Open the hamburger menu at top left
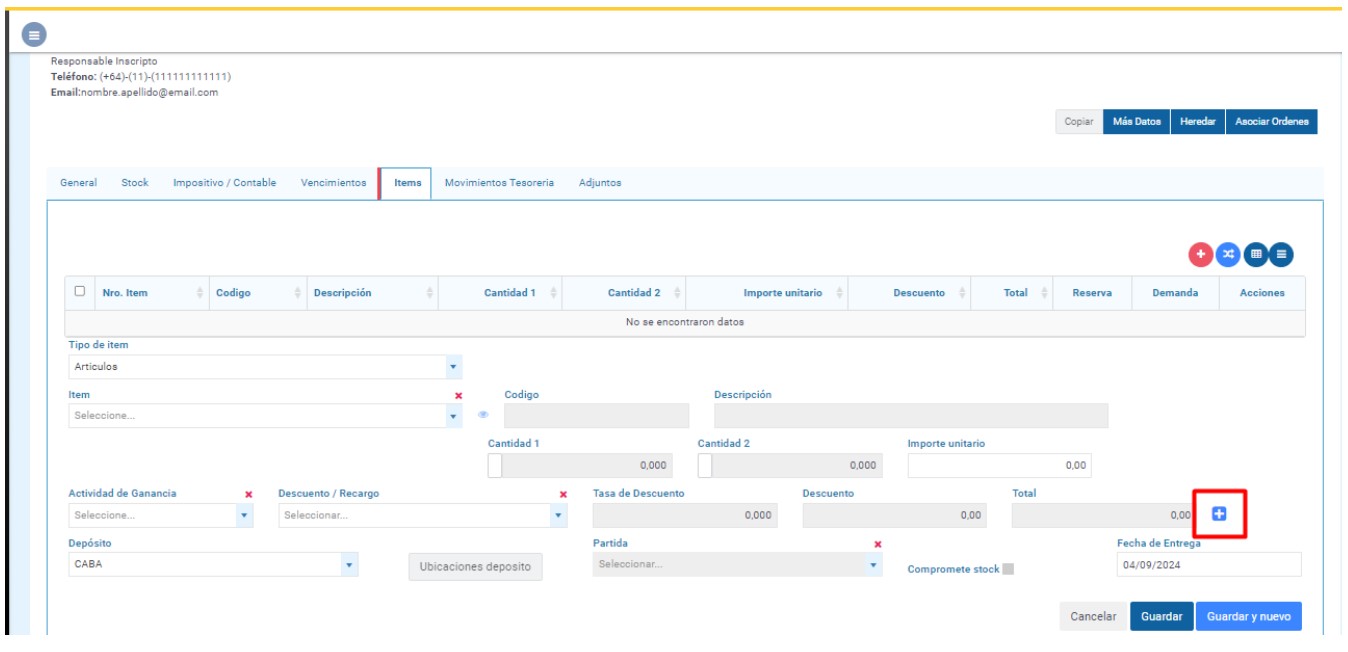This screenshot has height=652, width=1348. tap(35, 35)
